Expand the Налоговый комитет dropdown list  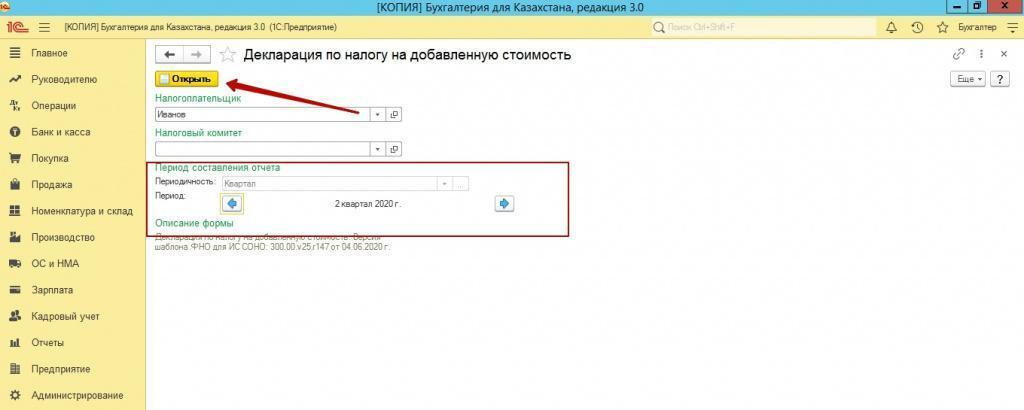(x=377, y=149)
